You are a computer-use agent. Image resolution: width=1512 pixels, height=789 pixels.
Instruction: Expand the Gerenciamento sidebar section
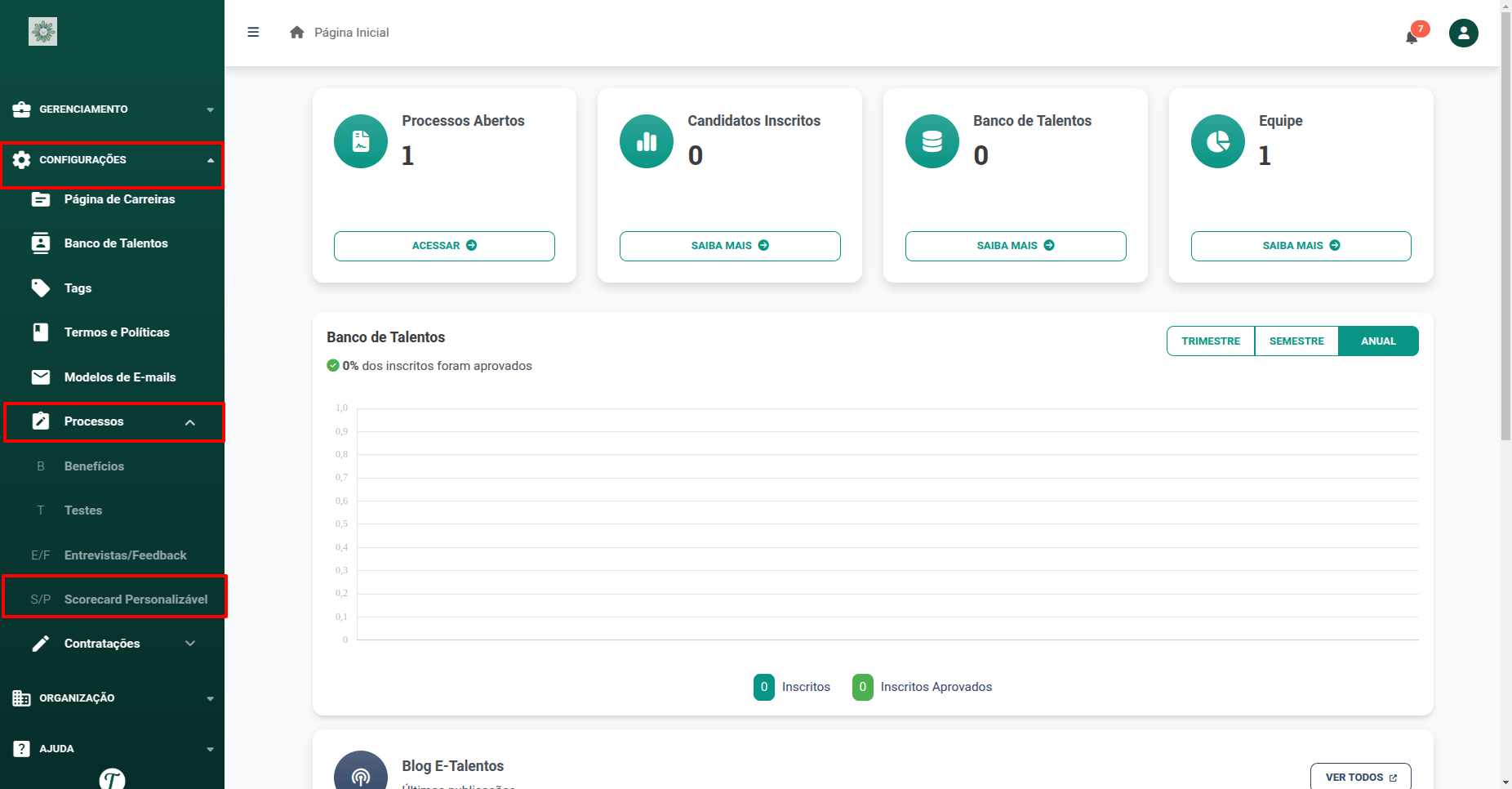click(112, 109)
